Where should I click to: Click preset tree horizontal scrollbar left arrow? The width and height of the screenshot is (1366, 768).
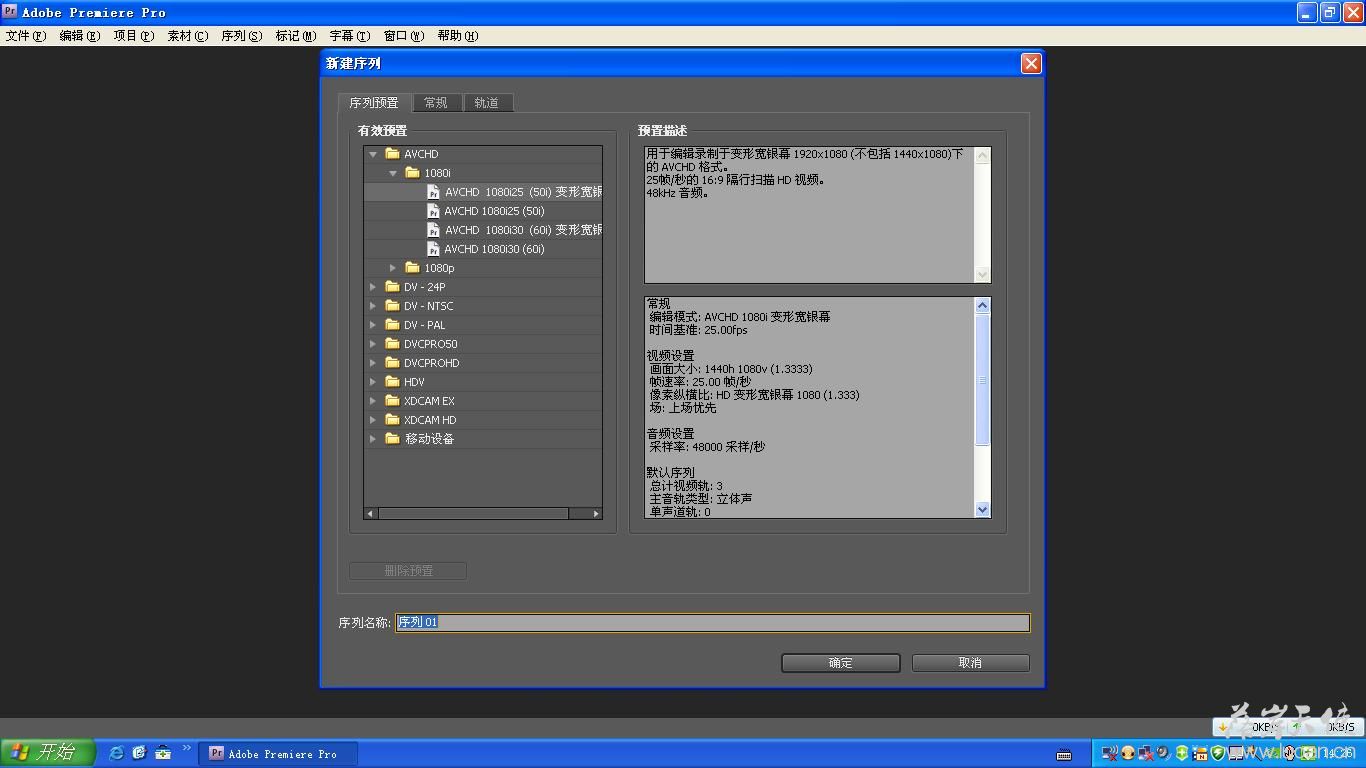[370, 513]
